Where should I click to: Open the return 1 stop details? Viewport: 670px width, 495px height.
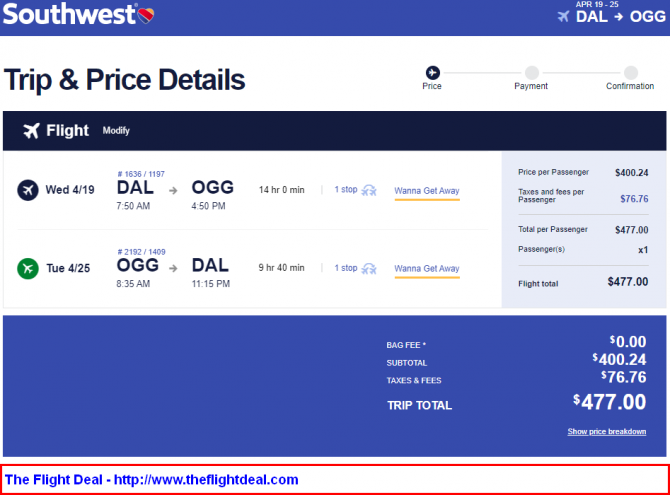(x=346, y=268)
